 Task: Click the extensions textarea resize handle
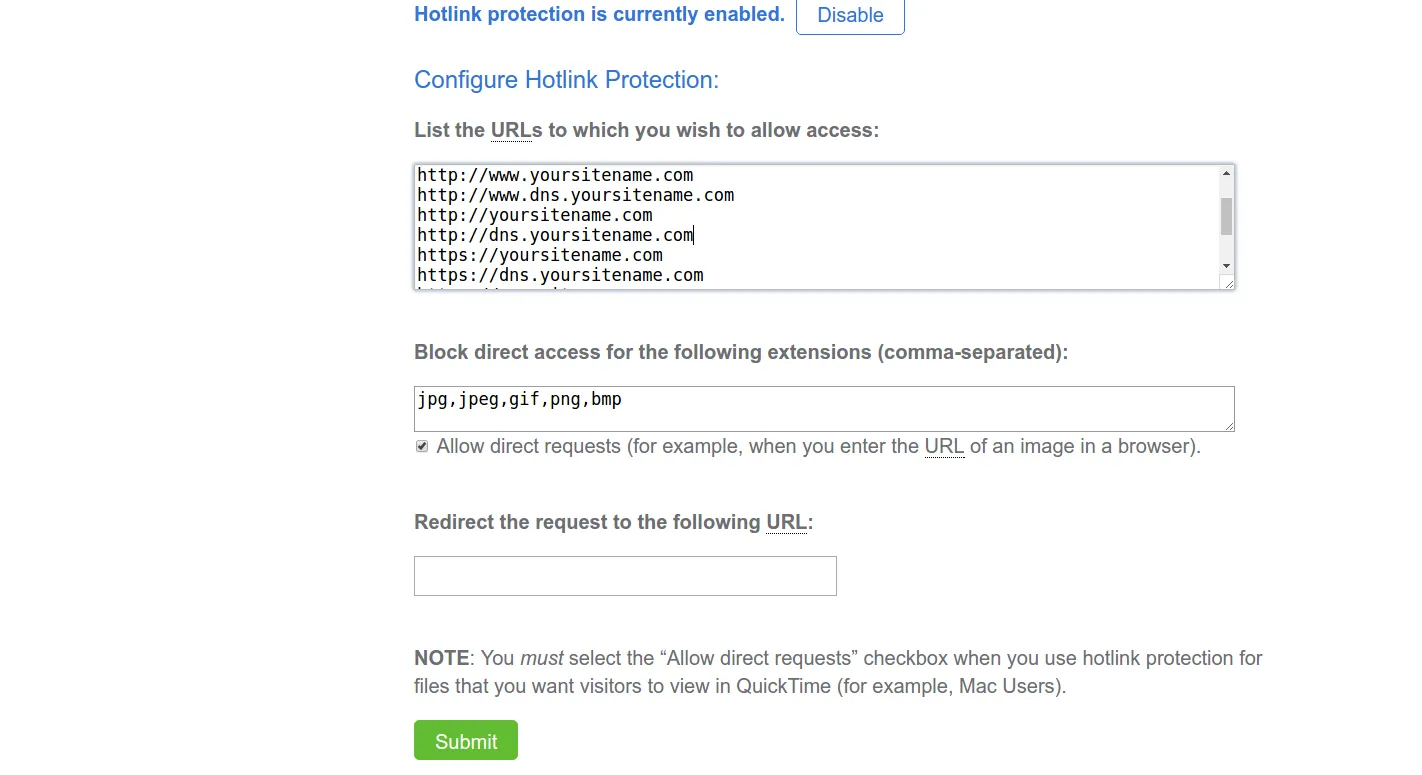[1228, 425]
